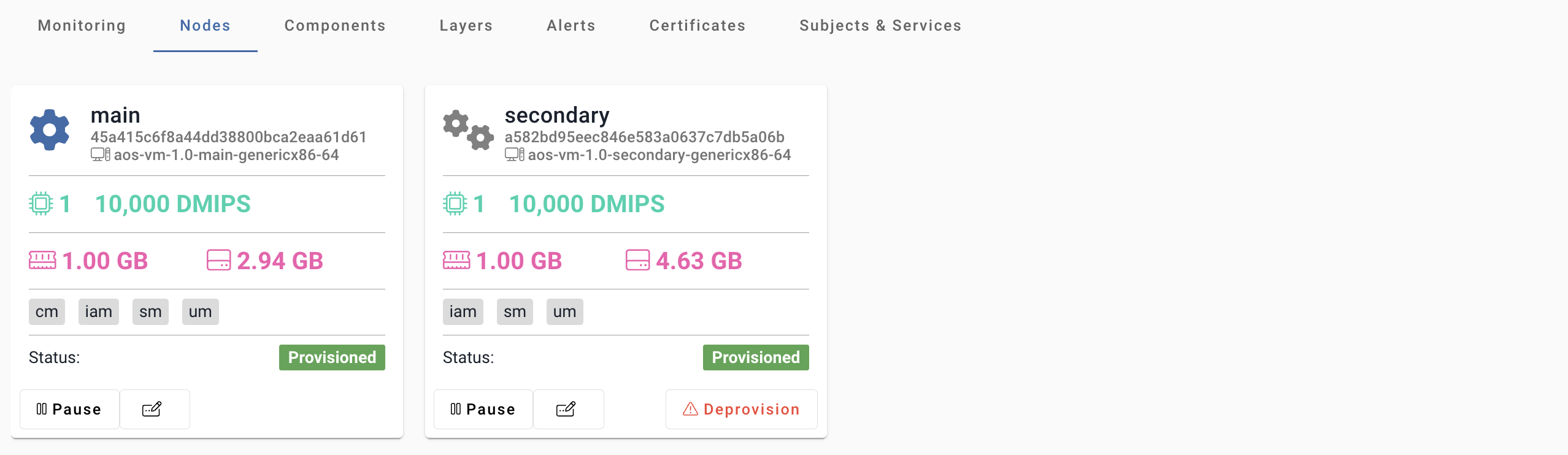
Task: Click the CPU chip icon on main node
Action: point(41,204)
